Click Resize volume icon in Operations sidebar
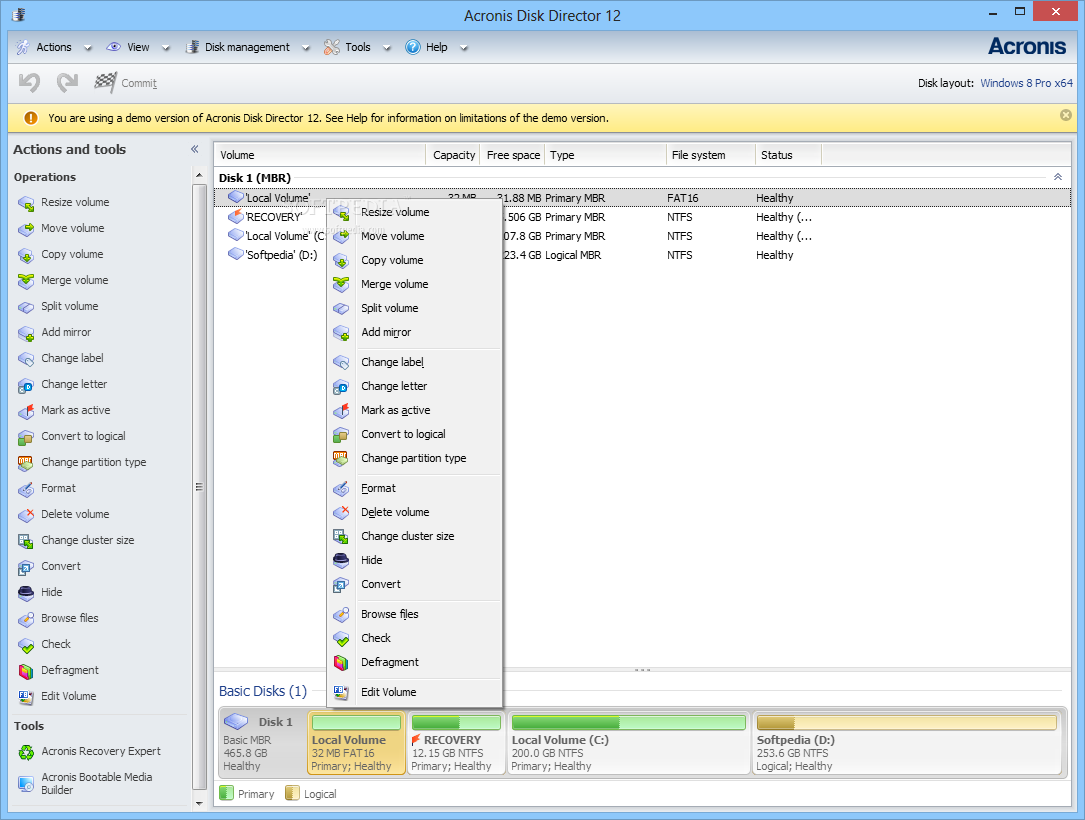Image resolution: width=1085 pixels, height=820 pixels. (26, 203)
